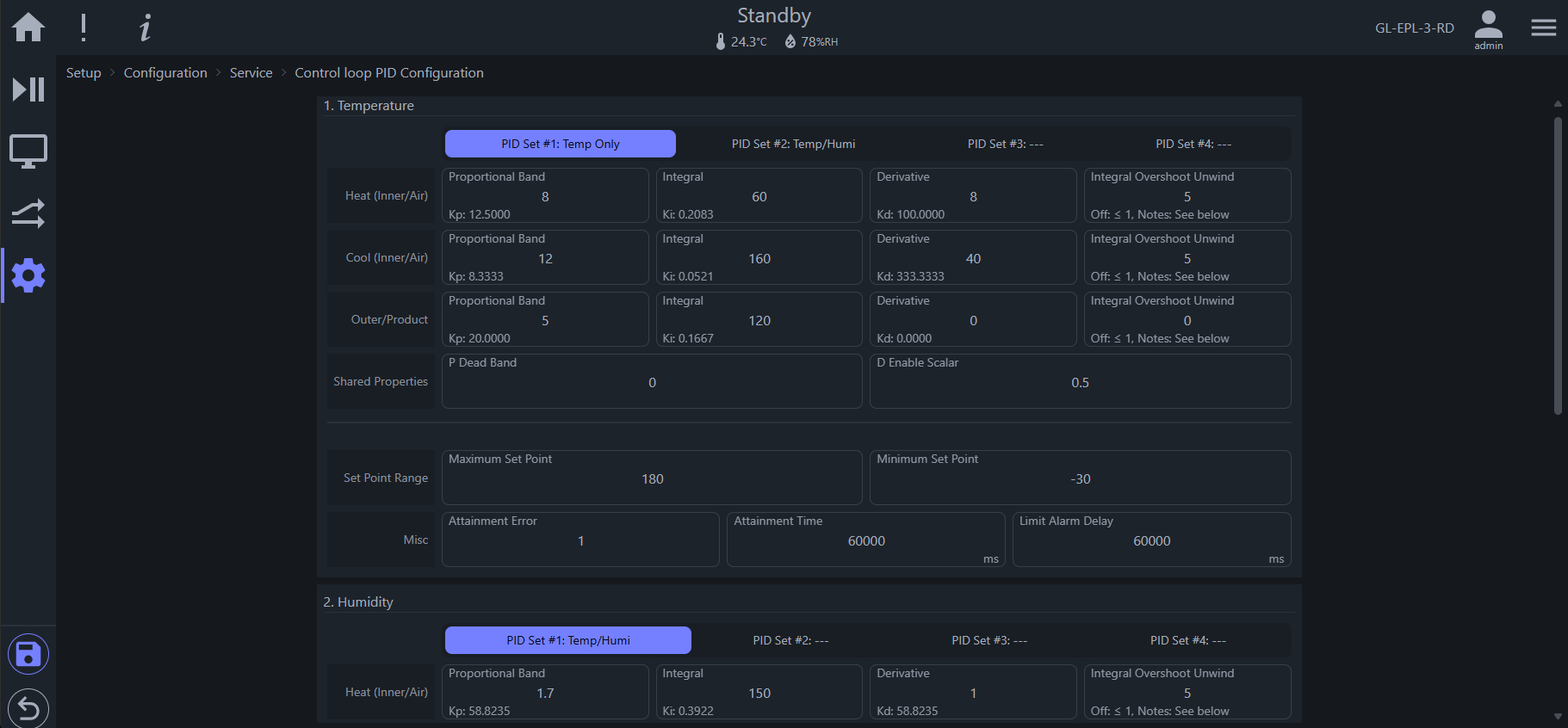
Task: Open the settings gear icon
Action: click(x=28, y=275)
